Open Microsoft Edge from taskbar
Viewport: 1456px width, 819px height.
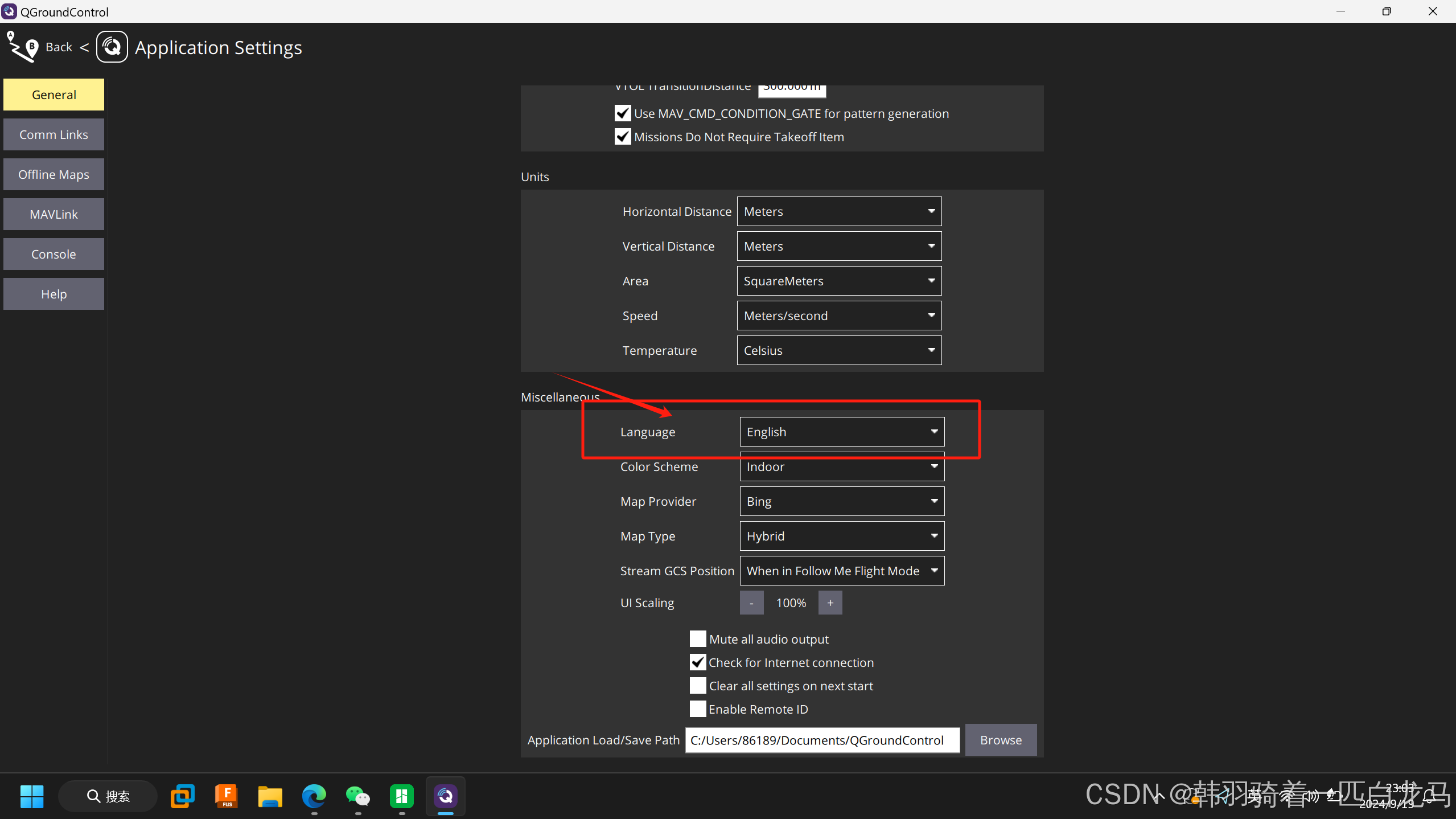coord(314,796)
